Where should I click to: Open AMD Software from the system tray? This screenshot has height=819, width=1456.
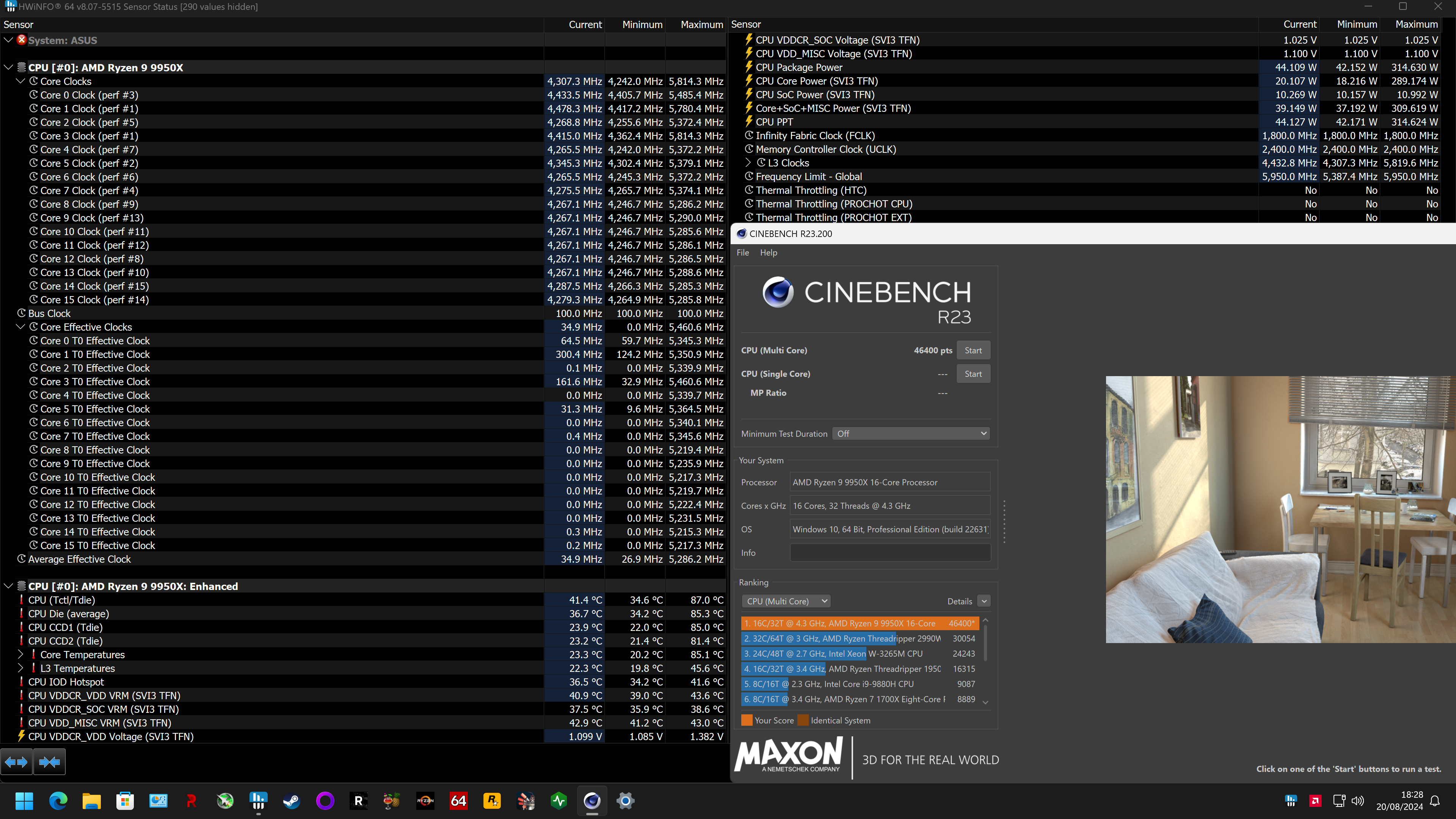[x=1315, y=800]
